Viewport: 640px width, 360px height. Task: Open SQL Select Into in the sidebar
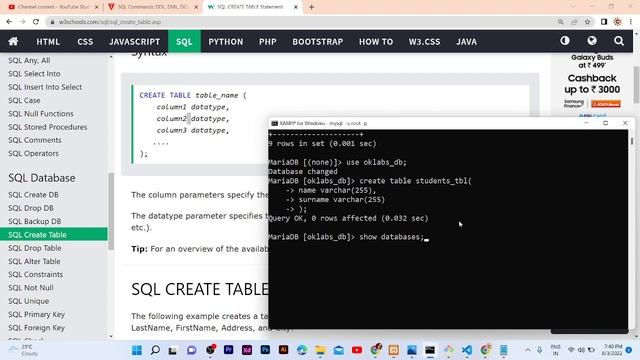(x=34, y=74)
